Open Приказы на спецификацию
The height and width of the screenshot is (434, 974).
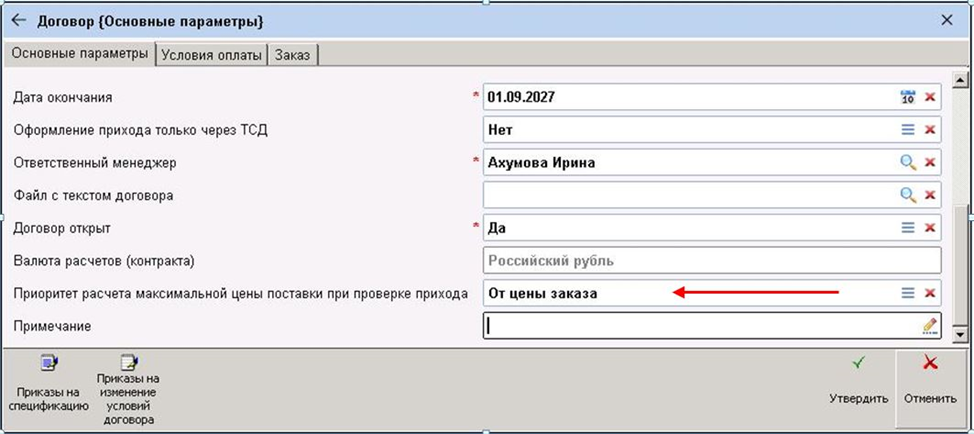click(47, 384)
